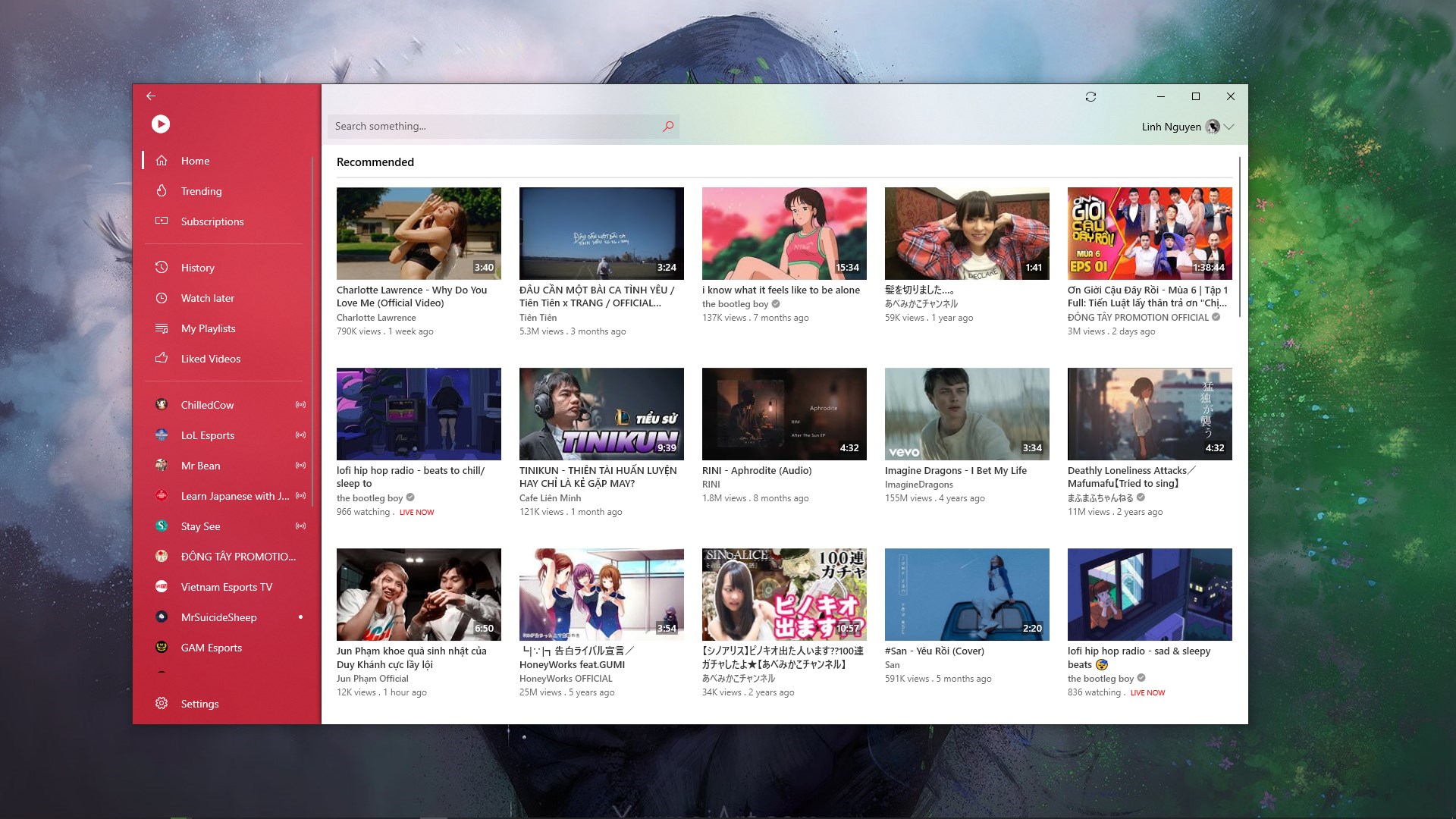
Task: Open Subscriptions section
Action: 212,221
